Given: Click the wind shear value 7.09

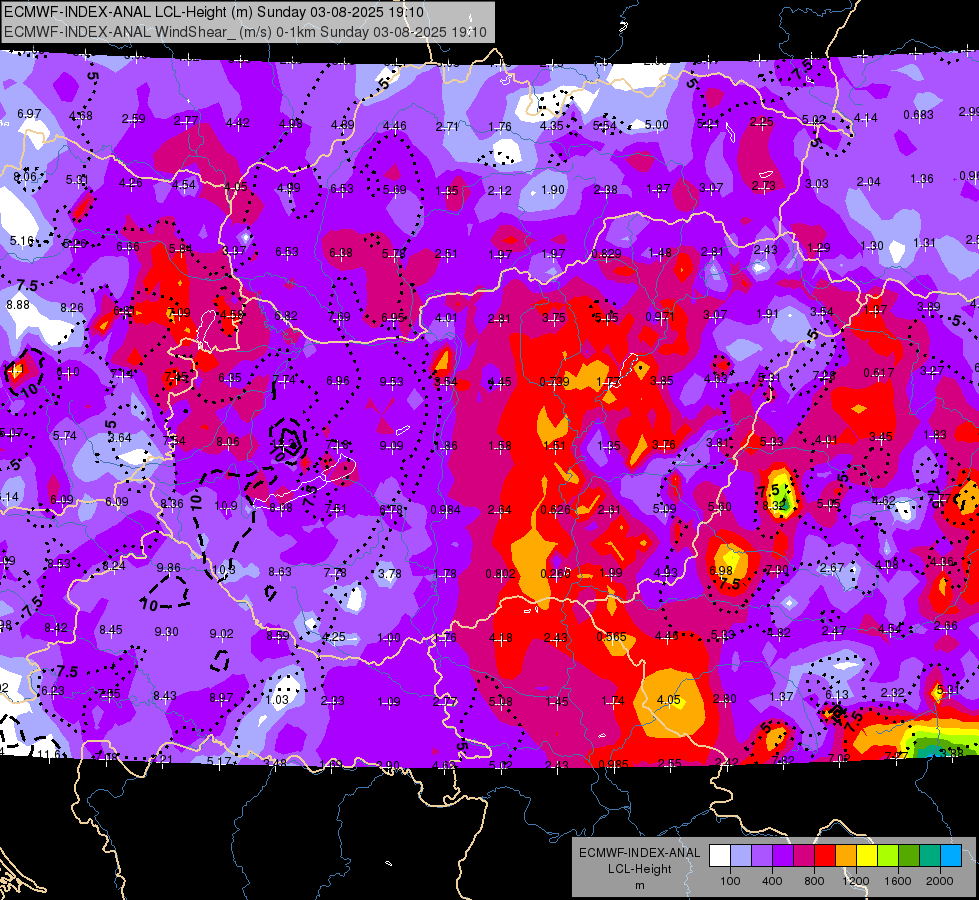Looking at the screenshot, I should (179, 312).
